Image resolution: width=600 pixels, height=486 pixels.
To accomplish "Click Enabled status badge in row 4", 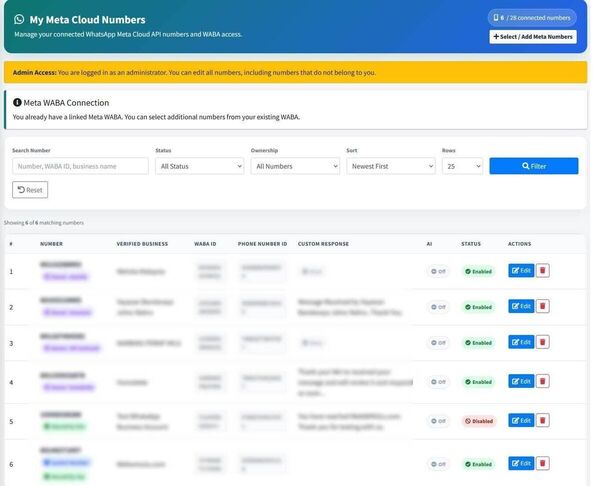I will point(478,382).
